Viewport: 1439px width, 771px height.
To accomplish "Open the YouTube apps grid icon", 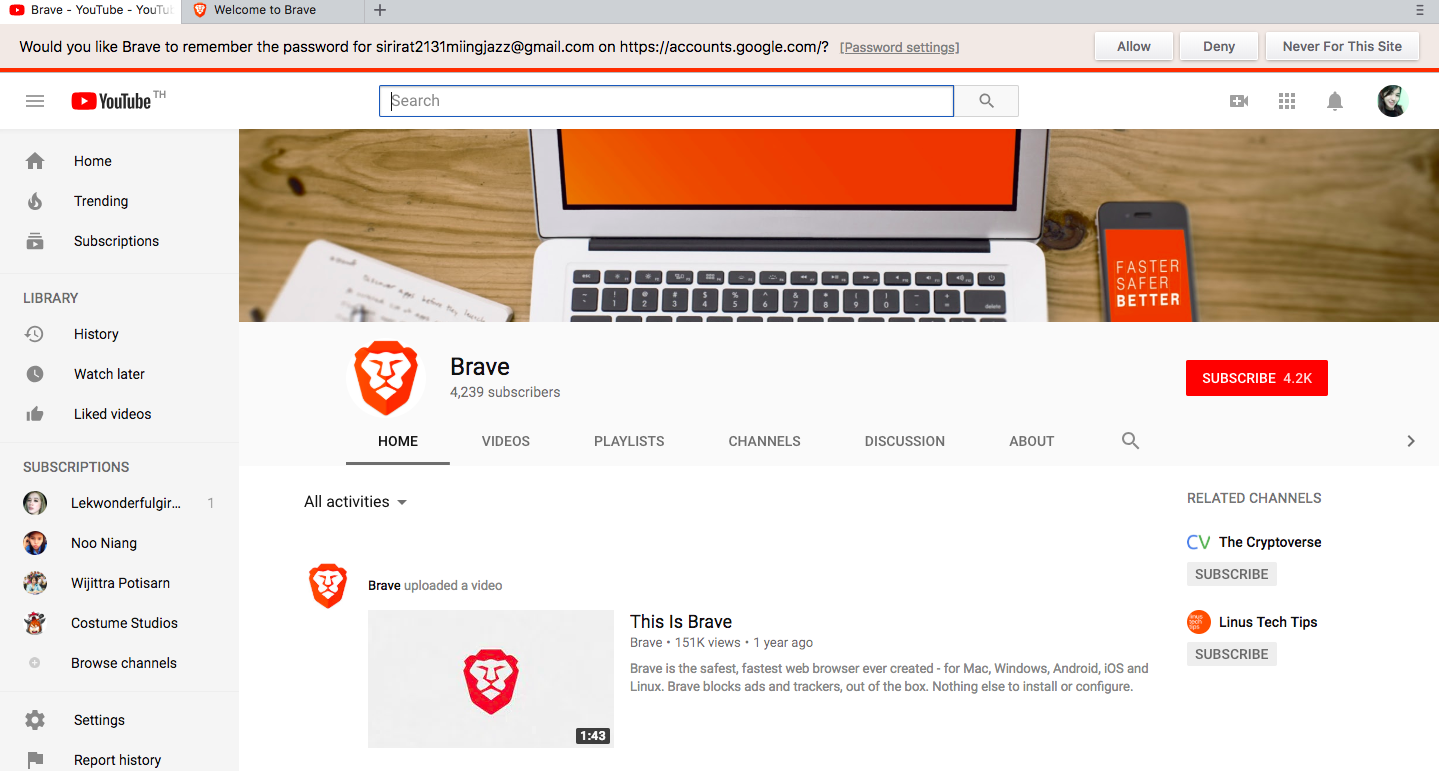I will [1287, 101].
